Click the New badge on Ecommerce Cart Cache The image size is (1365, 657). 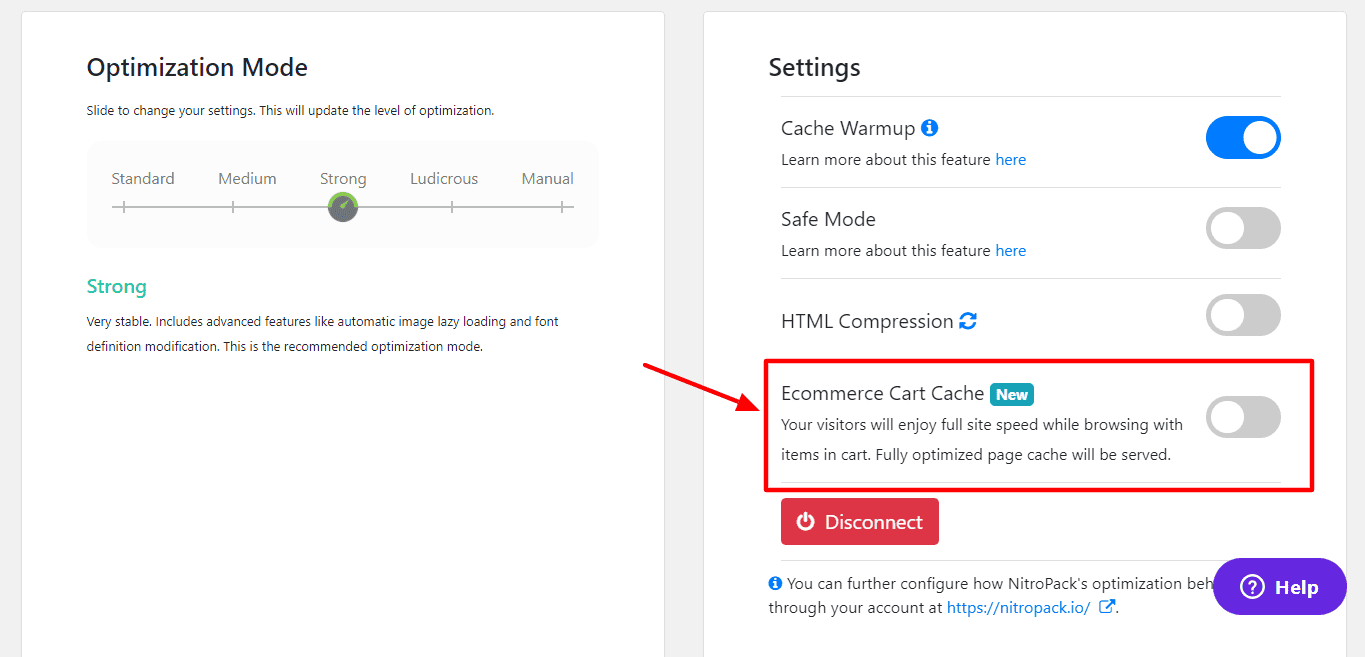click(1011, 394)
